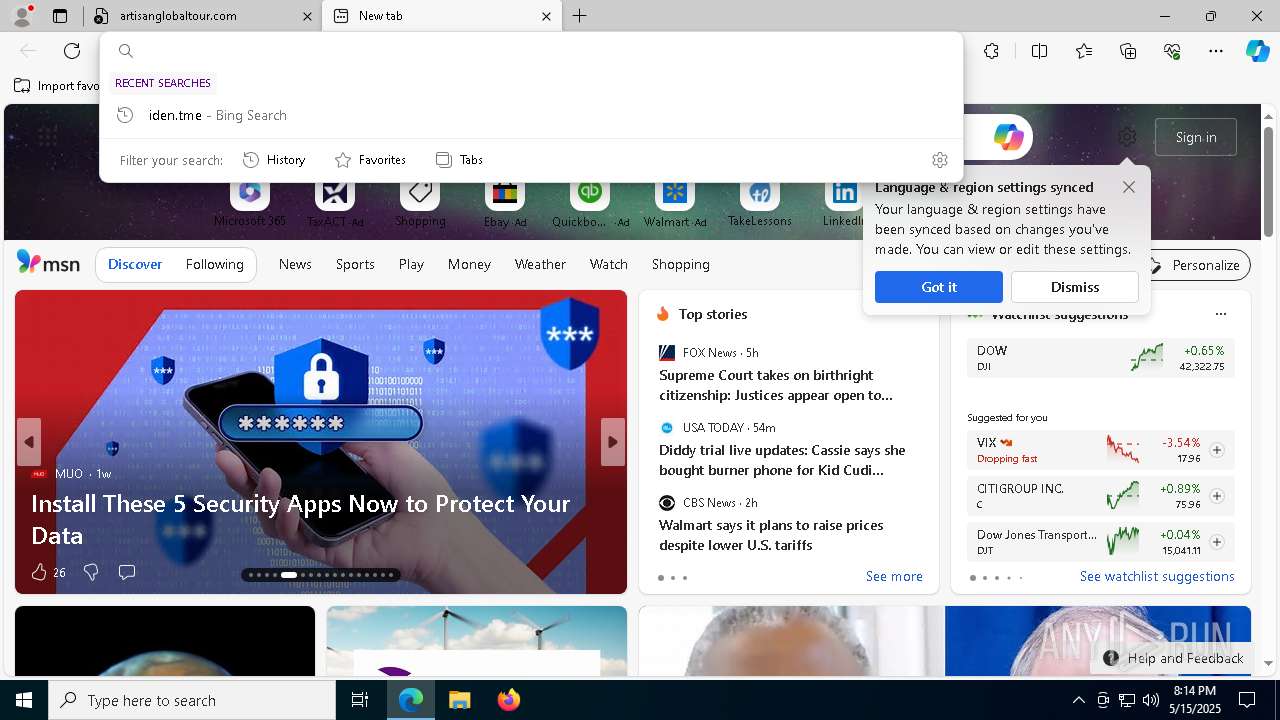Image resolution: width=1280 pixels, height=720 pixels.
Task: Open the browser profile icon
Action: click(x=21, y=16)
